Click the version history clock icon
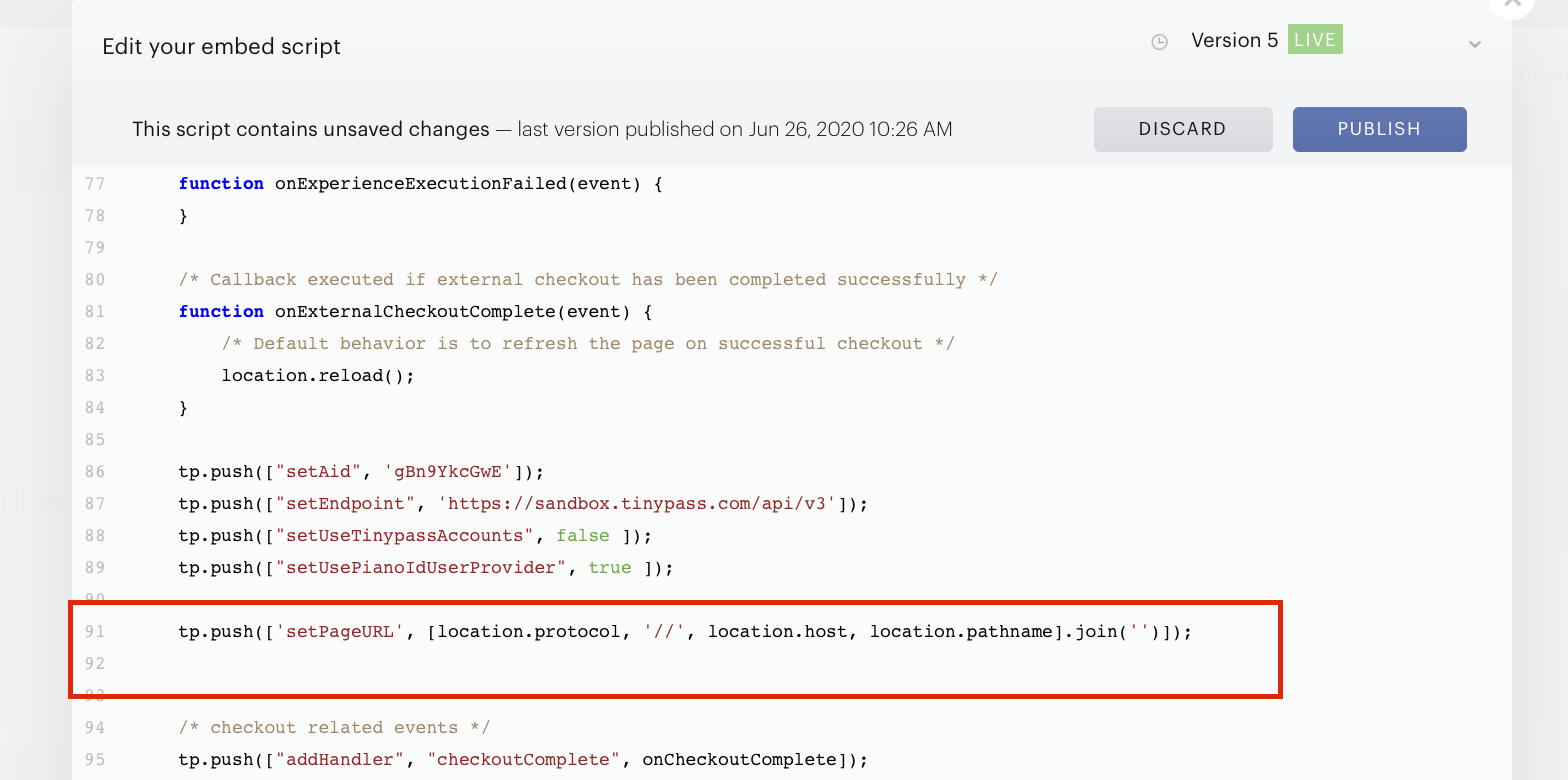1568x780 pixels. (1160, 42)
